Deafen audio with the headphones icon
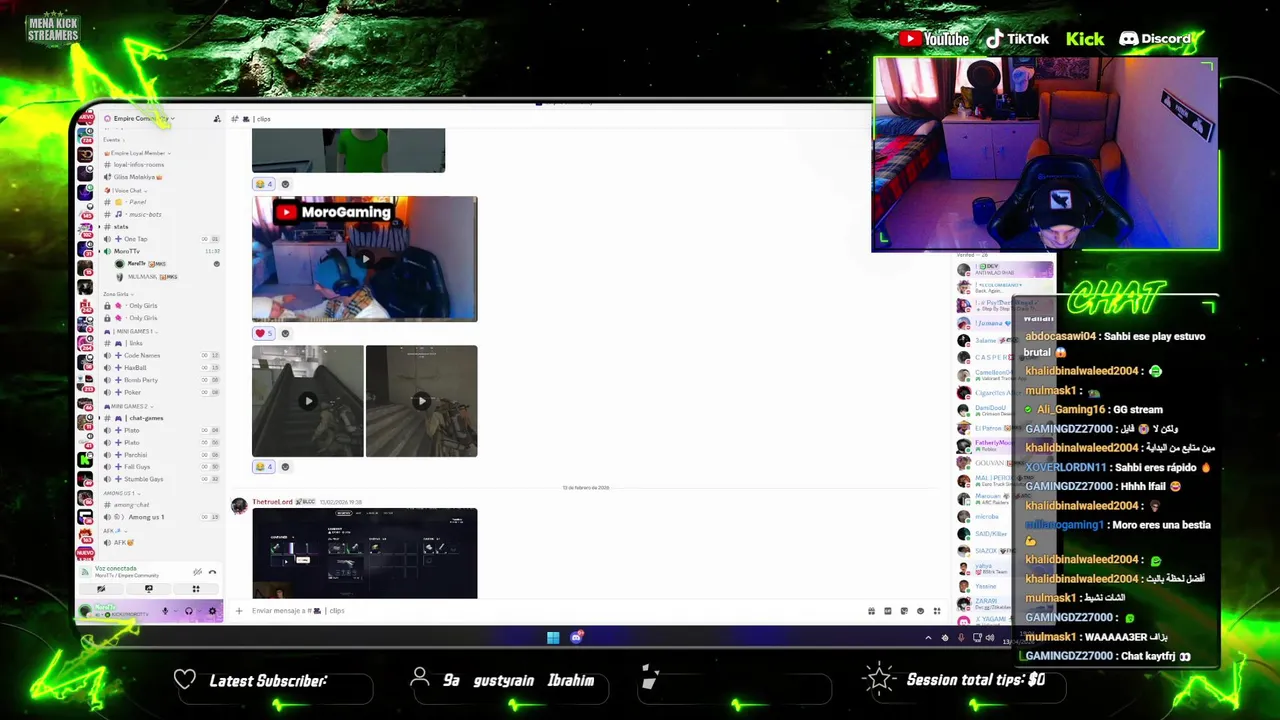Screen dimensions: 1280x720 pyautogui.click(x=188, y=611)
